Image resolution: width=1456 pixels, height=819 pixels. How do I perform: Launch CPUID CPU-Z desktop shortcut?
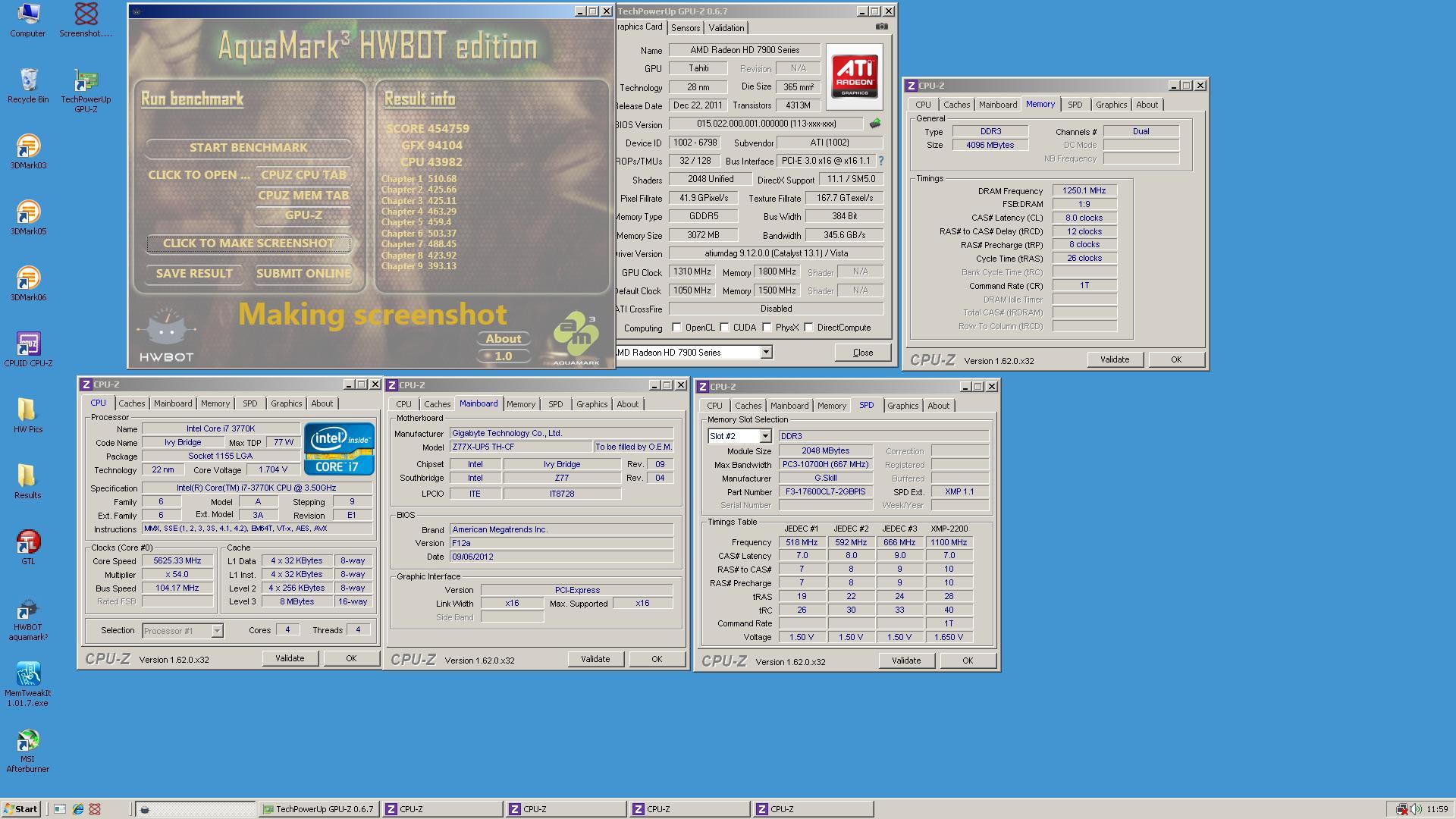28,350
